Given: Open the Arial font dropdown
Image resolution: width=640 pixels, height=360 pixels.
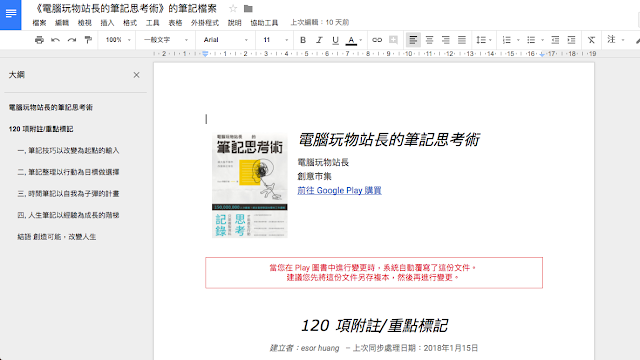Looking at the screenshot, I should (226, 40).
